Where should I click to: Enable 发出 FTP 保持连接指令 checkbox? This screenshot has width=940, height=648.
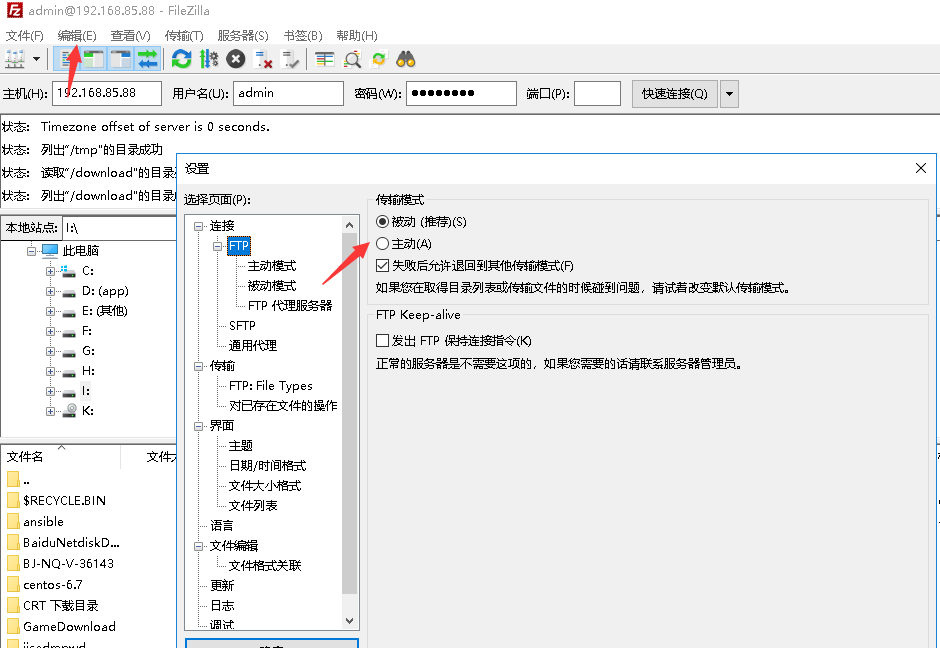coord(382,340)
